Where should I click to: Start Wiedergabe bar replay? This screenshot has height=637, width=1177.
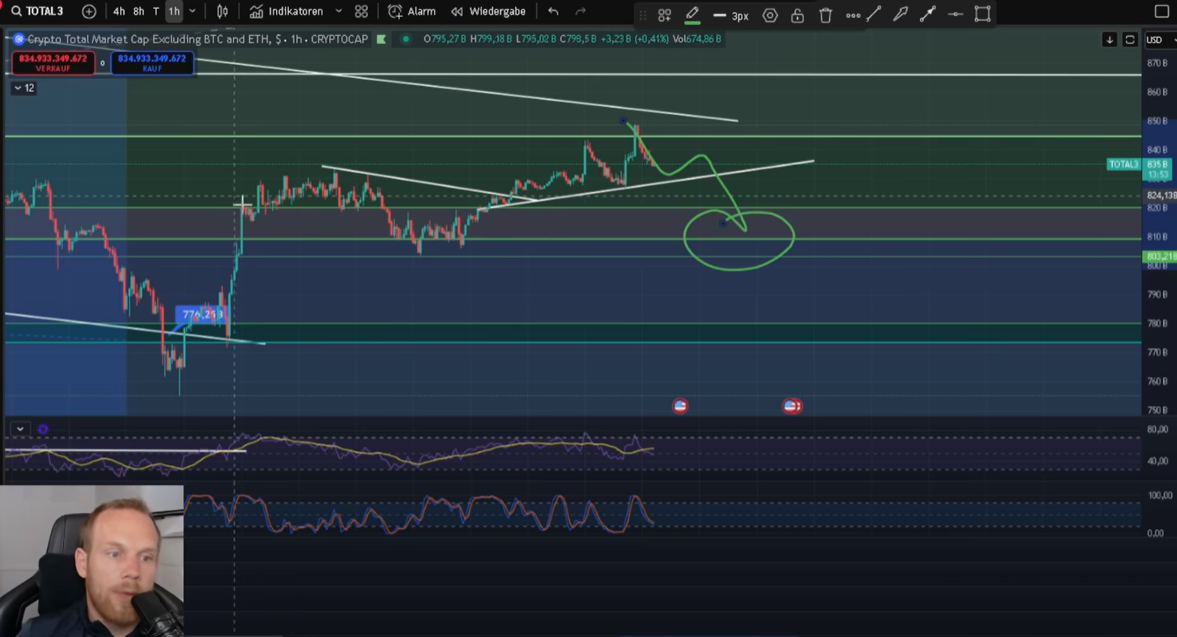[x=488, y=11]
